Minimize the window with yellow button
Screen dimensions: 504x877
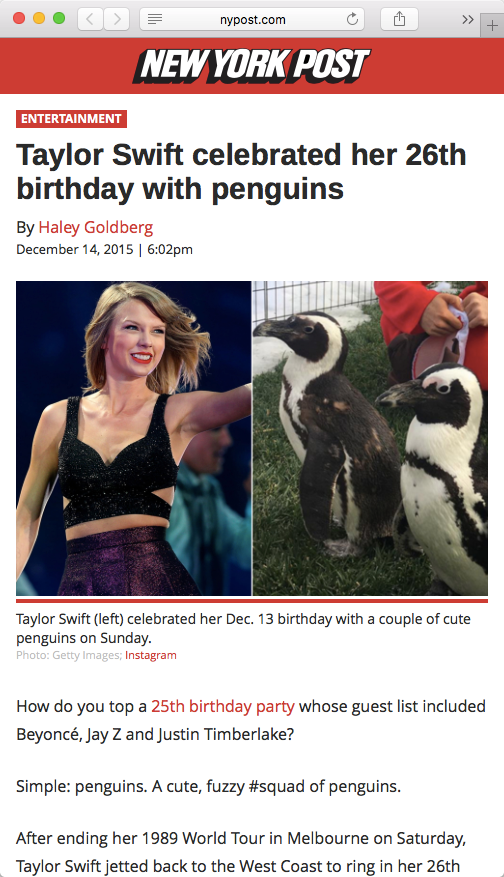point(39,18)
